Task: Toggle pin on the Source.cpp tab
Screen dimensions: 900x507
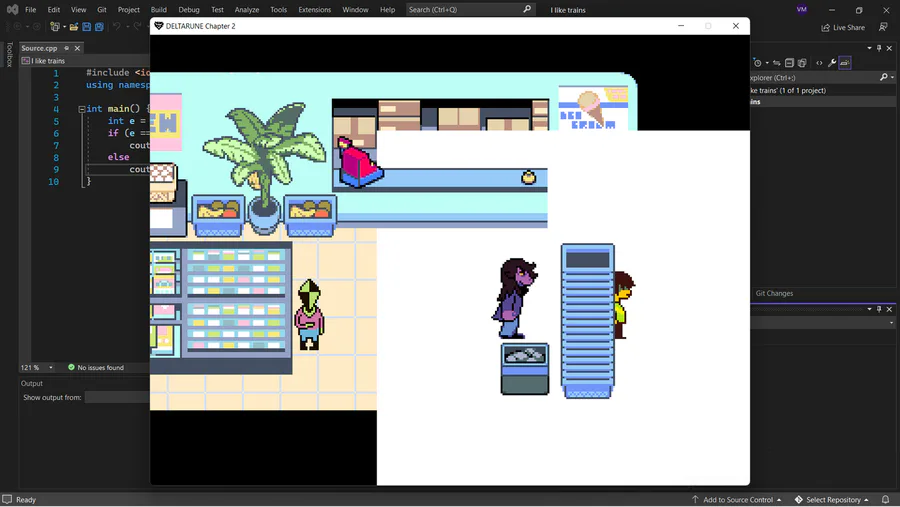Action: [67, 48]
